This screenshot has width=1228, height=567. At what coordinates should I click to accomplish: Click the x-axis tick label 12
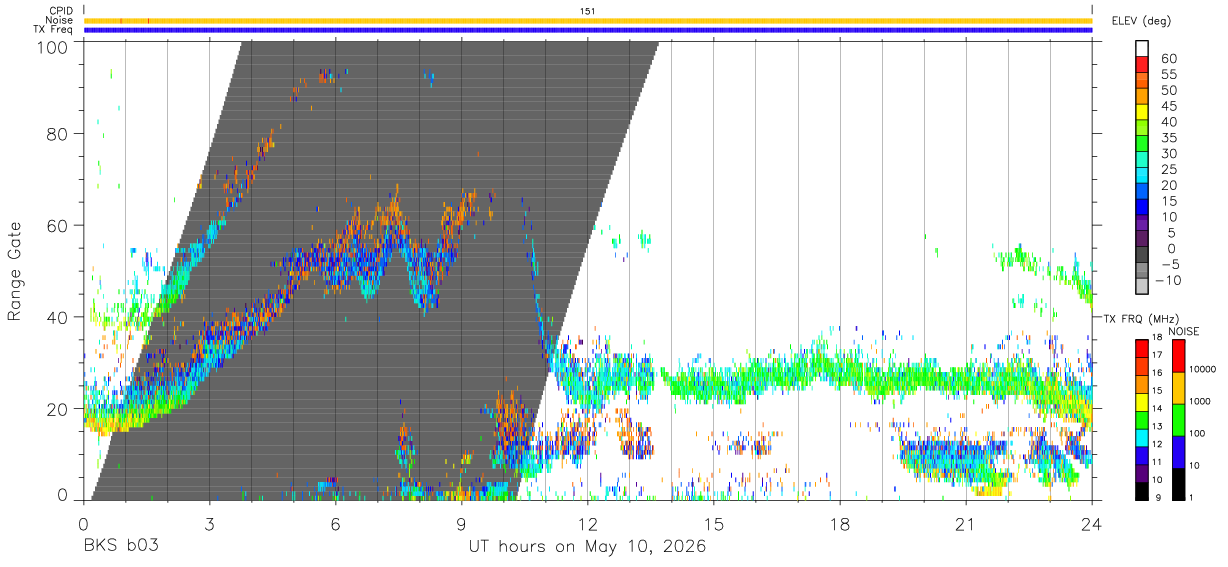tap(588, 523)
